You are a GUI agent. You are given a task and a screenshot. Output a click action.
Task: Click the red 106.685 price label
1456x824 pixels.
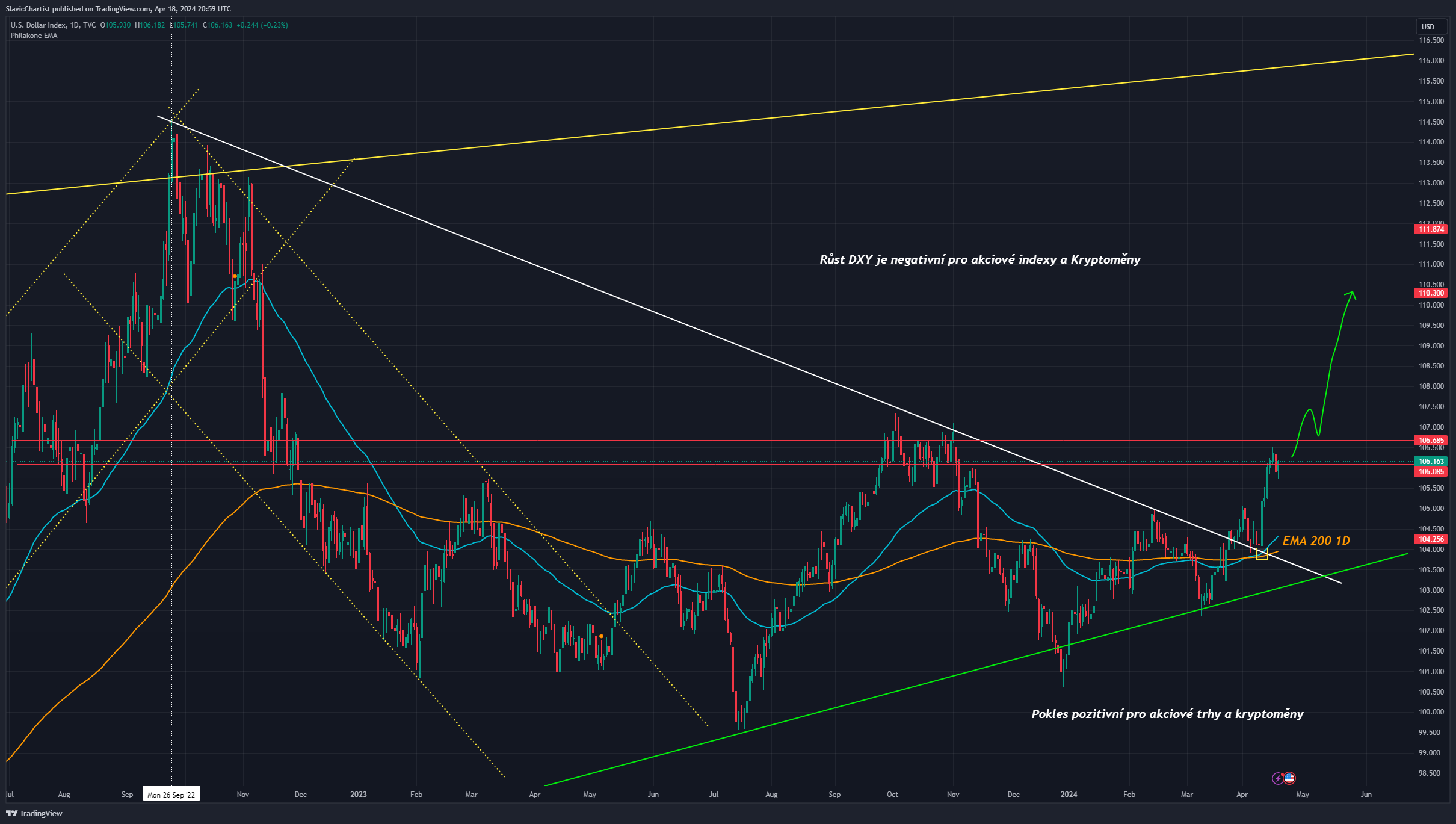click(1431, 441)
